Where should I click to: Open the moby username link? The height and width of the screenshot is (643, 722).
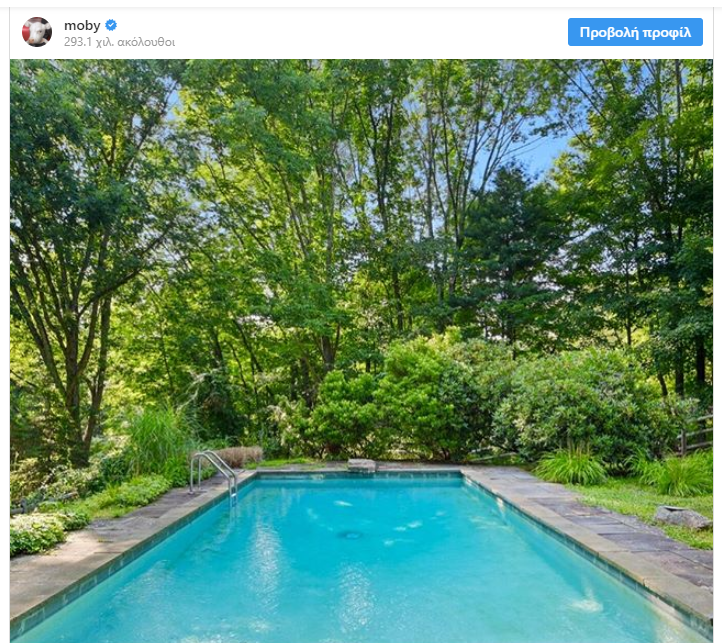(82, 25)
